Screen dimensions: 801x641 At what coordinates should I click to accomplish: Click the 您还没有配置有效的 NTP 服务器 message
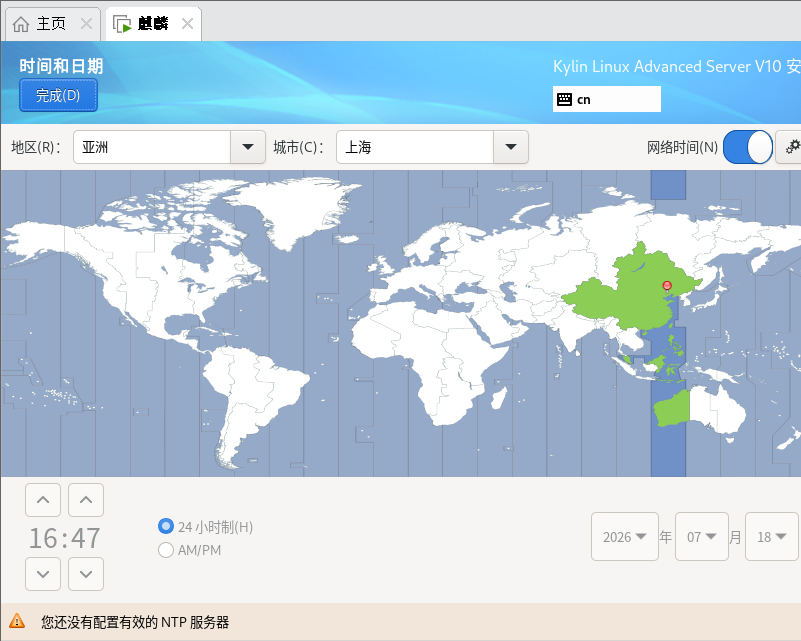[x=135, y=622]
